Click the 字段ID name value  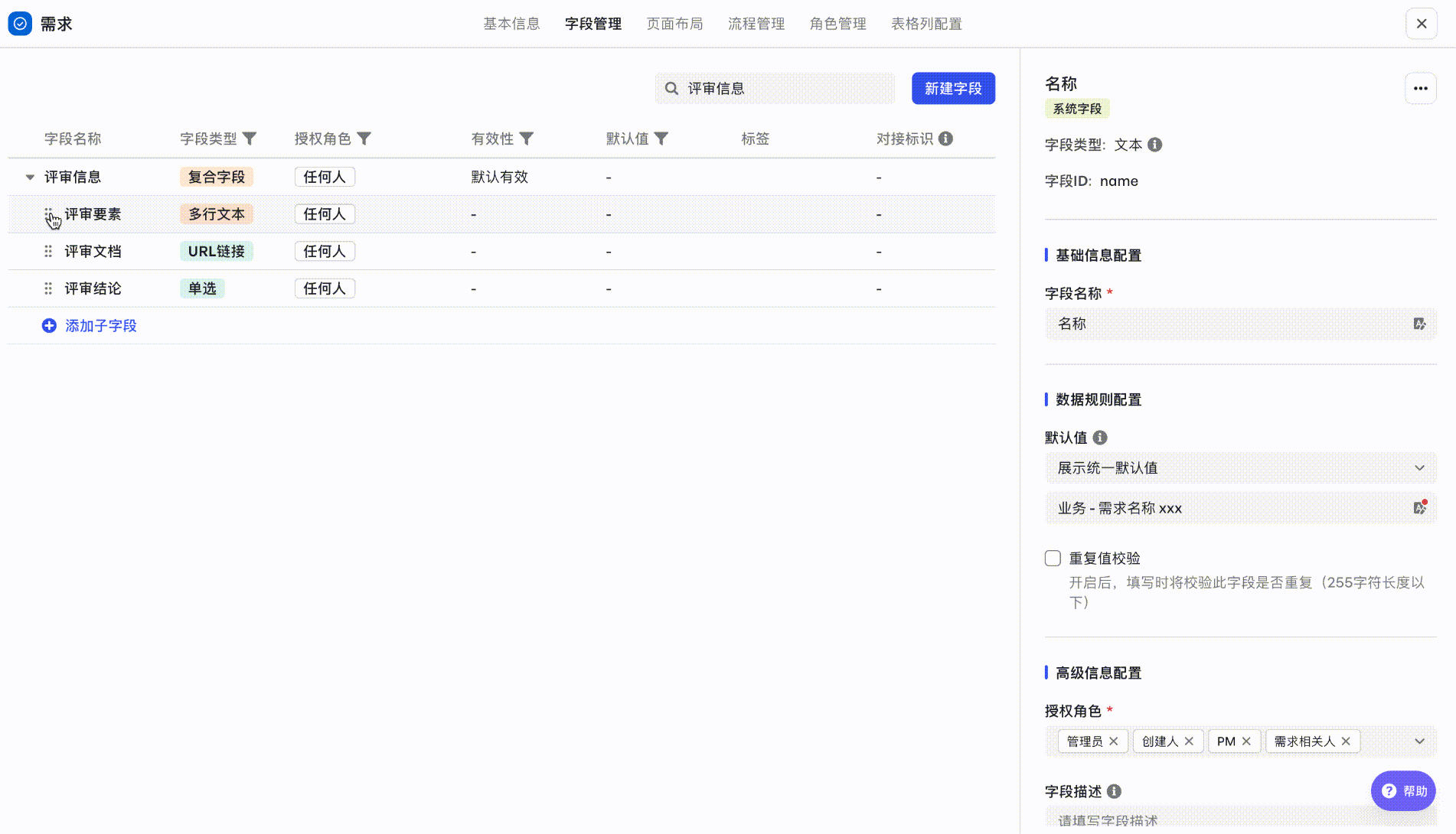pos(1119,181)
